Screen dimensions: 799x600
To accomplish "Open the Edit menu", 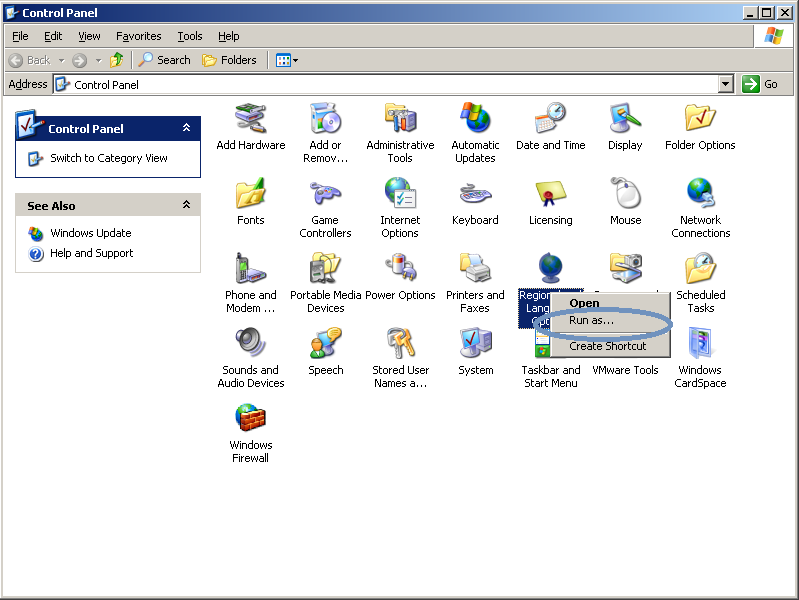I will coord(53,36).
